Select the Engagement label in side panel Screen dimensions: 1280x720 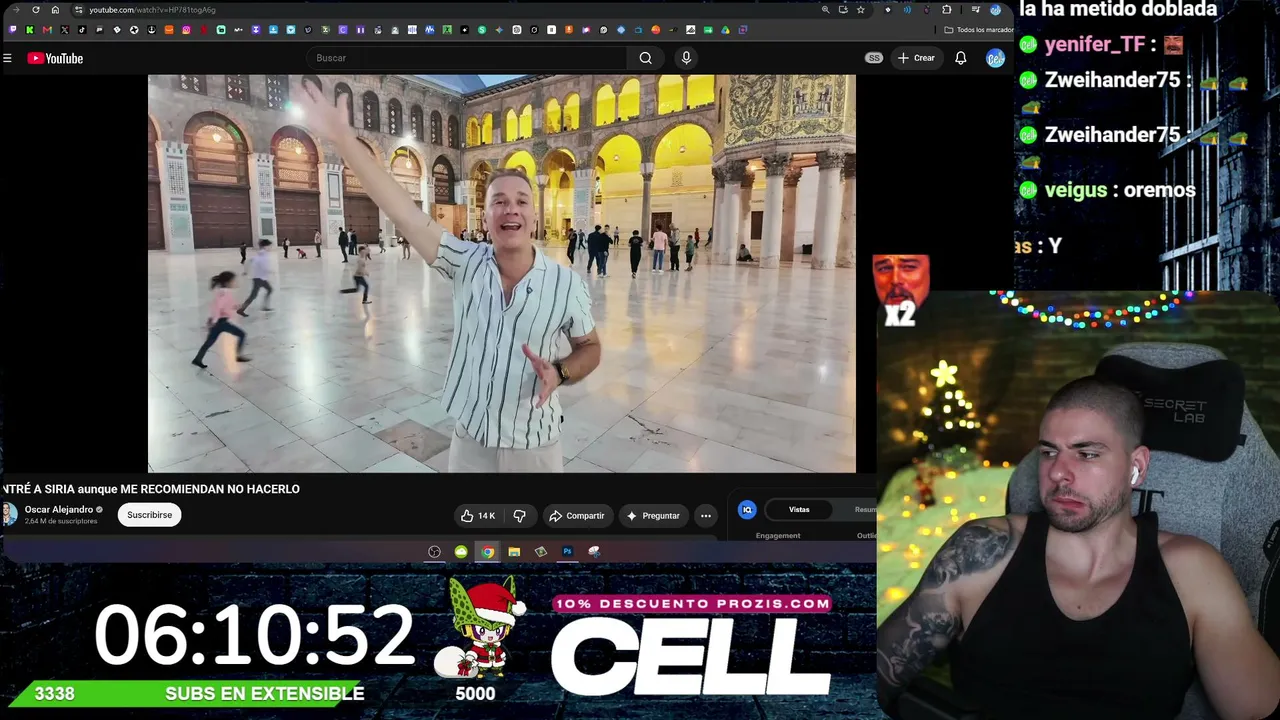click(x=778, y=536)
